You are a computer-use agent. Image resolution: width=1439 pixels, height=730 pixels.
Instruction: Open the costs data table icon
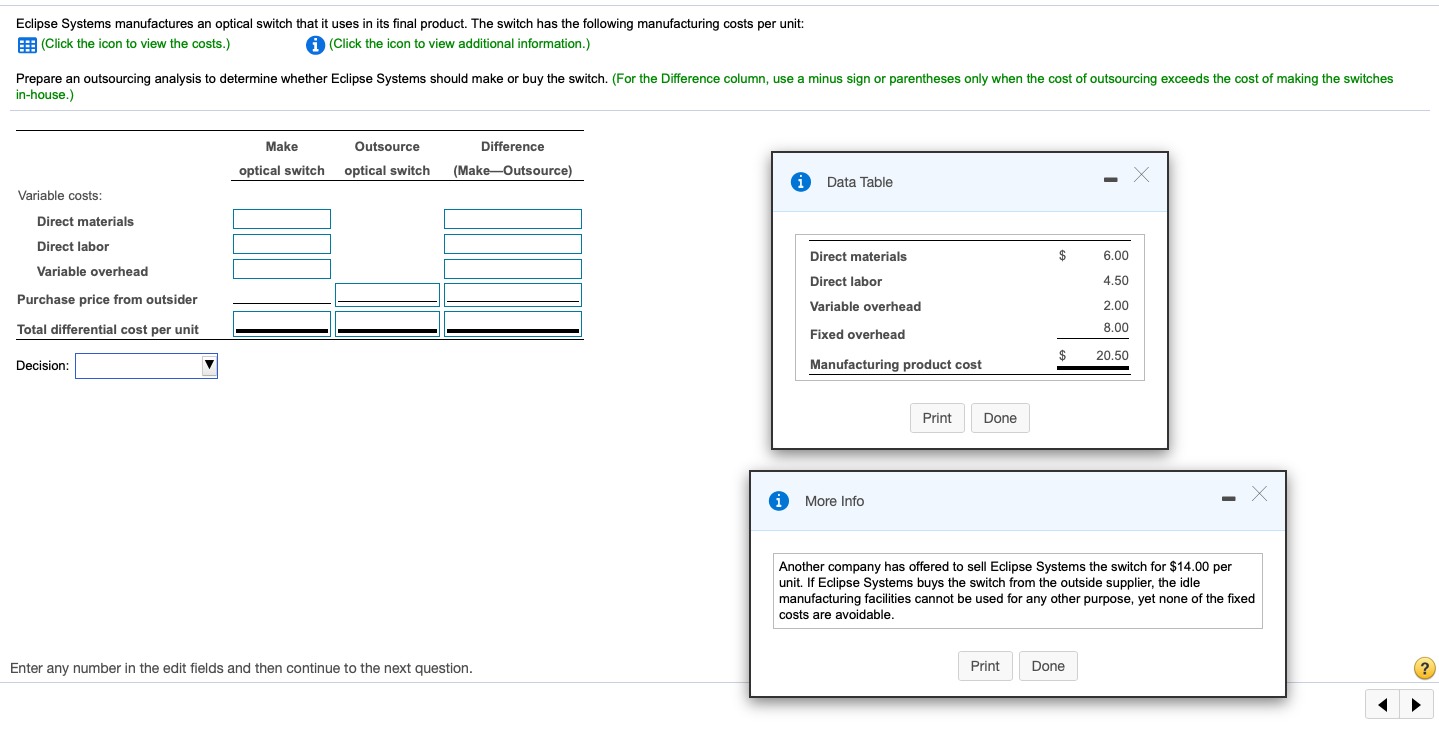point(27,44)
